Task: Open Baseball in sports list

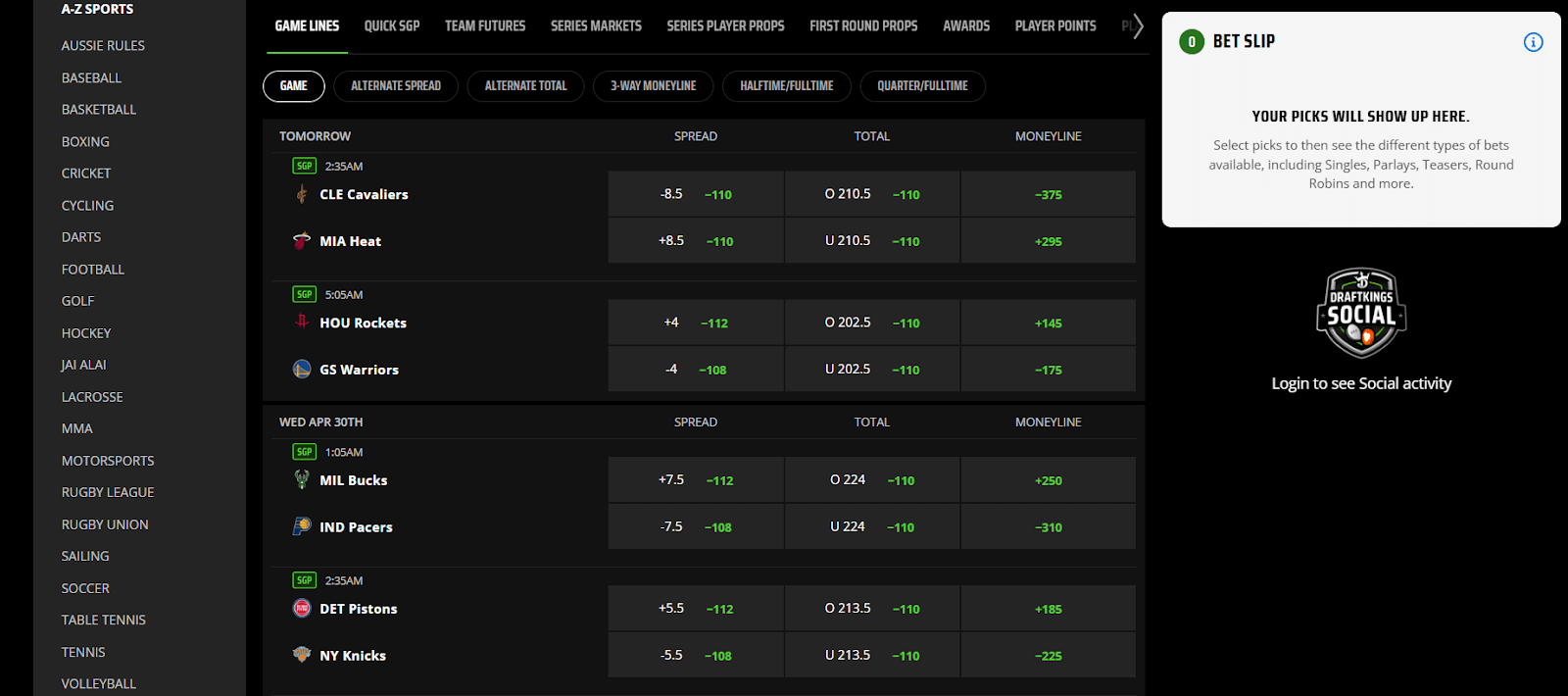Action: [91, 77]
